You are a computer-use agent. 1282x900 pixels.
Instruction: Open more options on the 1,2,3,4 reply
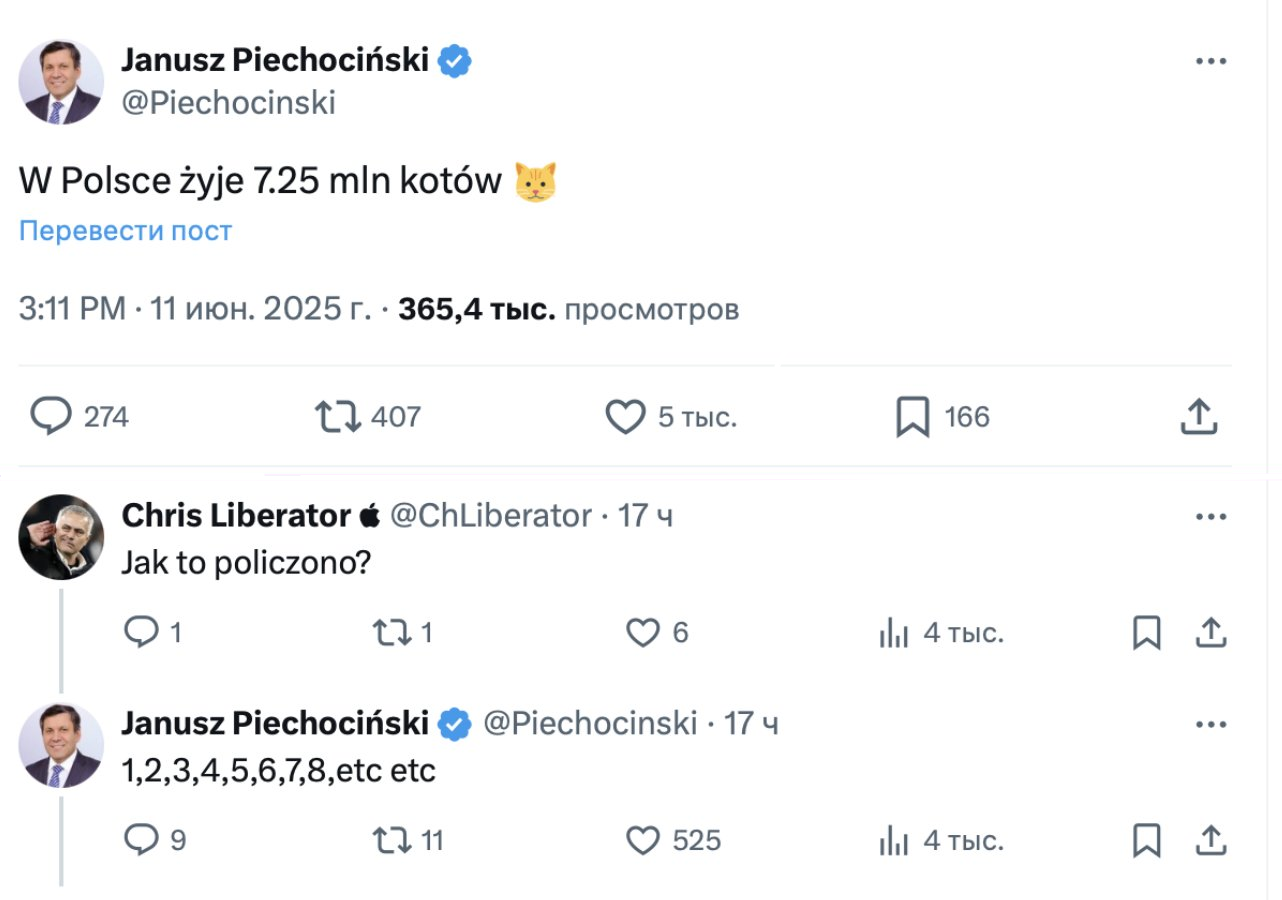click(1211, 724)
